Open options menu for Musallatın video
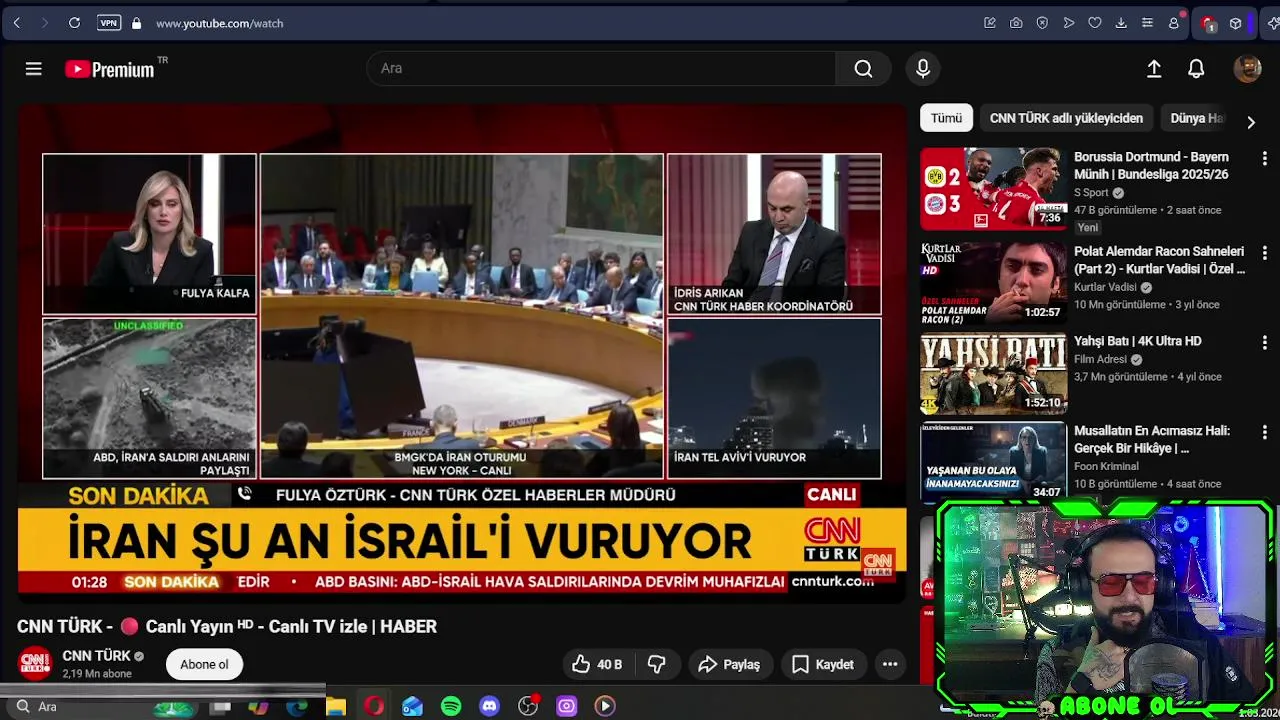 click(1264, 432)
